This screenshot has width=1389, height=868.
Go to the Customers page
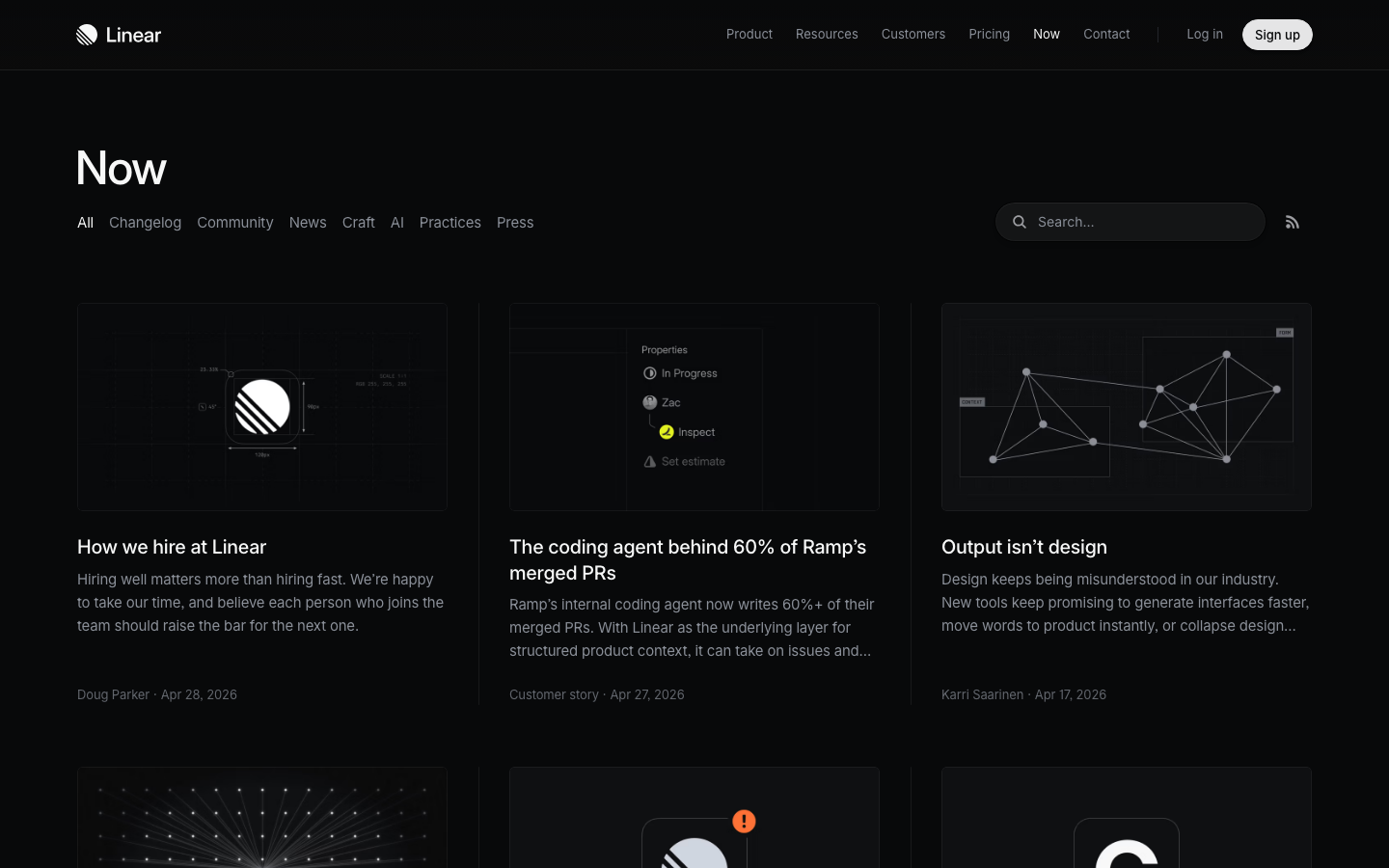(x=913, y=34)
